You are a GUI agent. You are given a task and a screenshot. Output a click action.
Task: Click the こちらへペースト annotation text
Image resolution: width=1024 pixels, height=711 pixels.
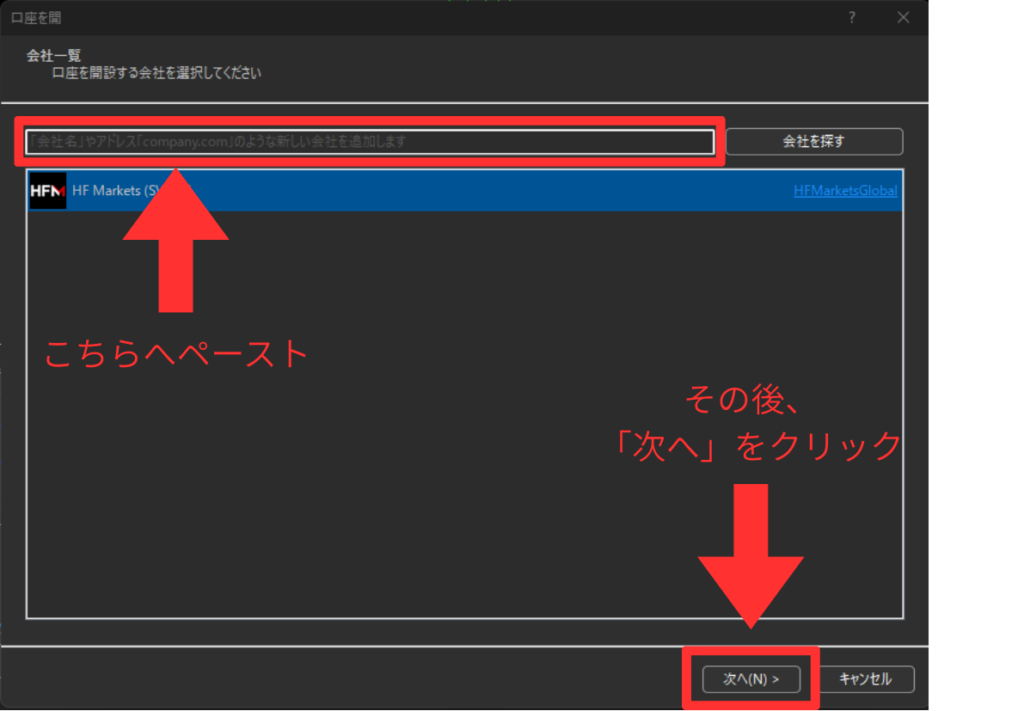pos(176,355)
